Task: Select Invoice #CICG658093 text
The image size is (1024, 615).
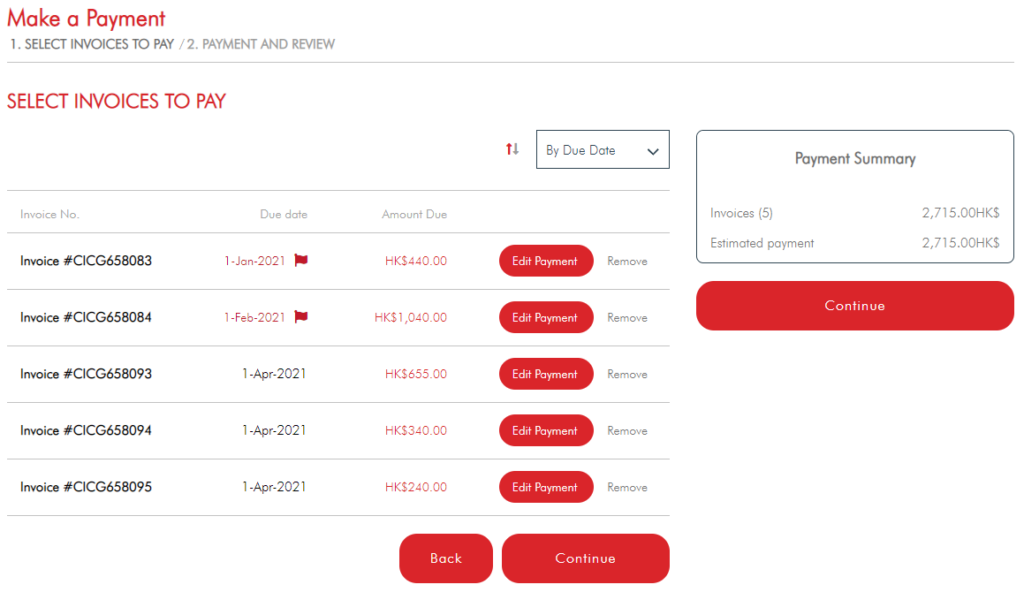Action: (x=86, y=374)
